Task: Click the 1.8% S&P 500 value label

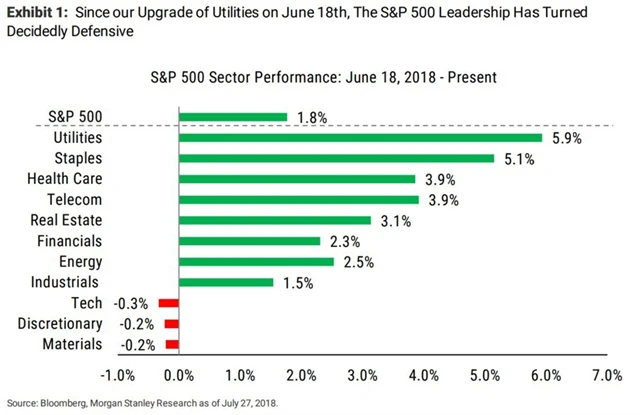Action: 312,118
